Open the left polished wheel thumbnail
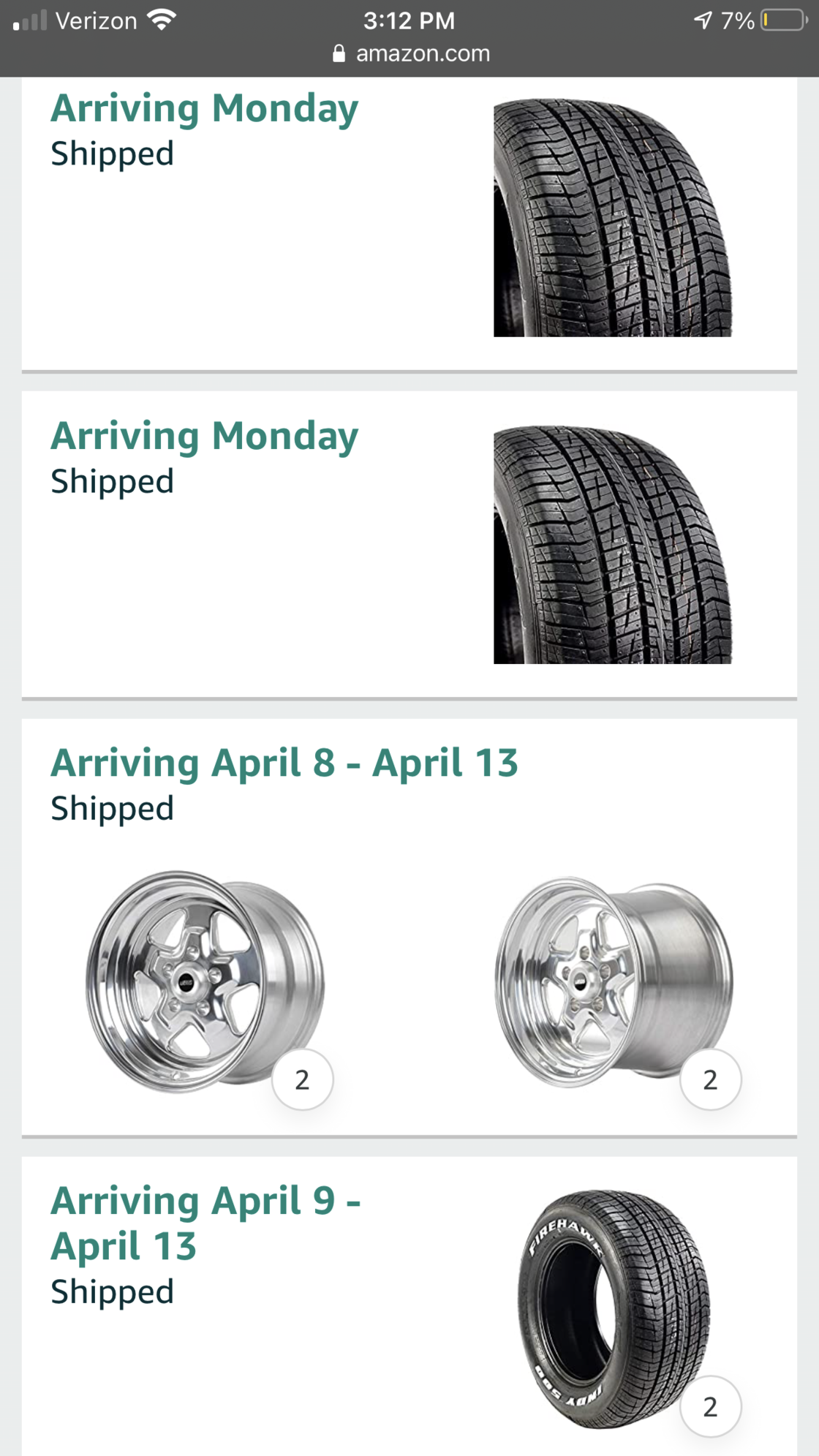Screen dimensions: 819x1456 click(x=205, y=981)
